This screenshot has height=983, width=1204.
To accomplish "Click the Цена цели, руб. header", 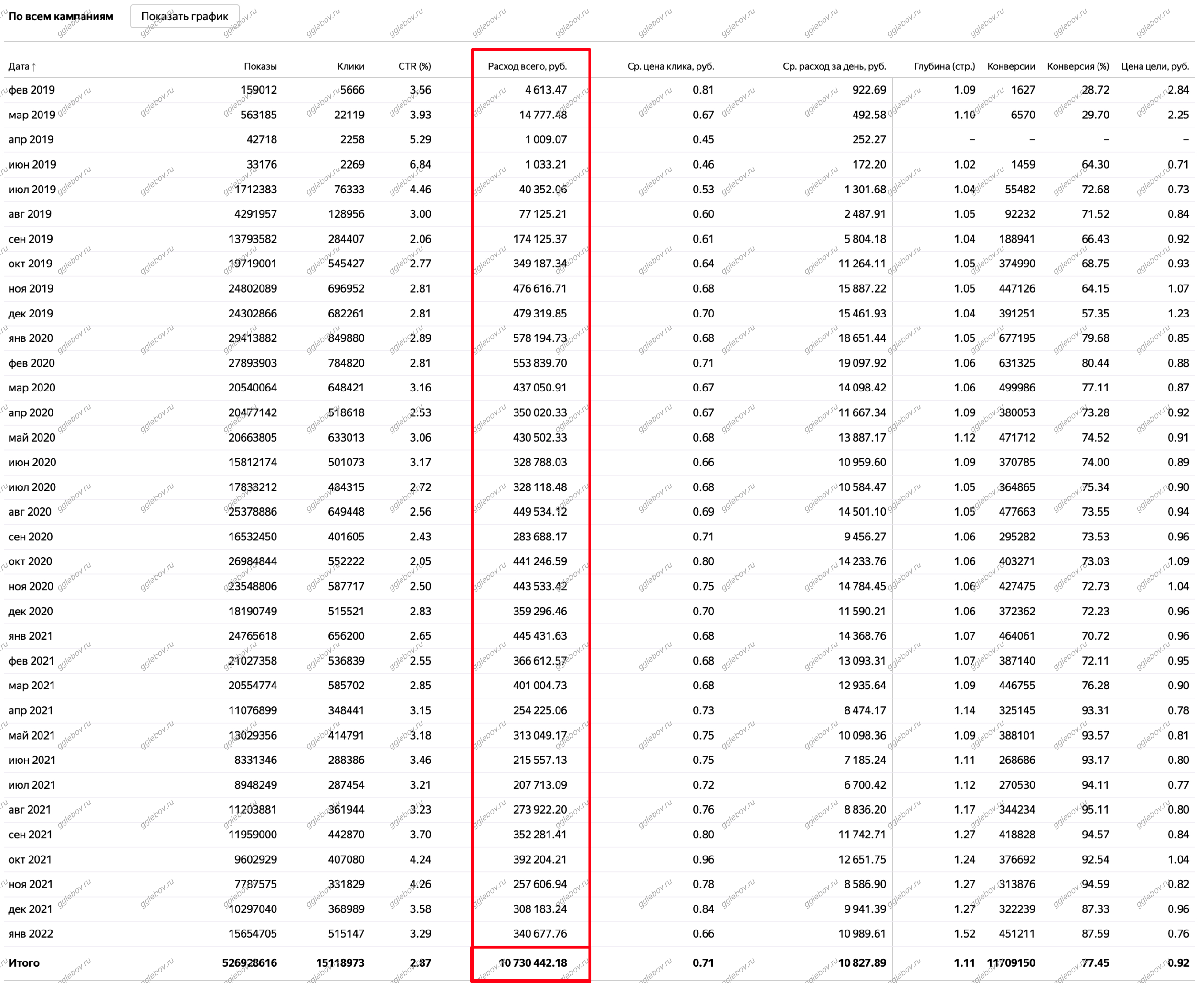I will [x=1154, y=66].
